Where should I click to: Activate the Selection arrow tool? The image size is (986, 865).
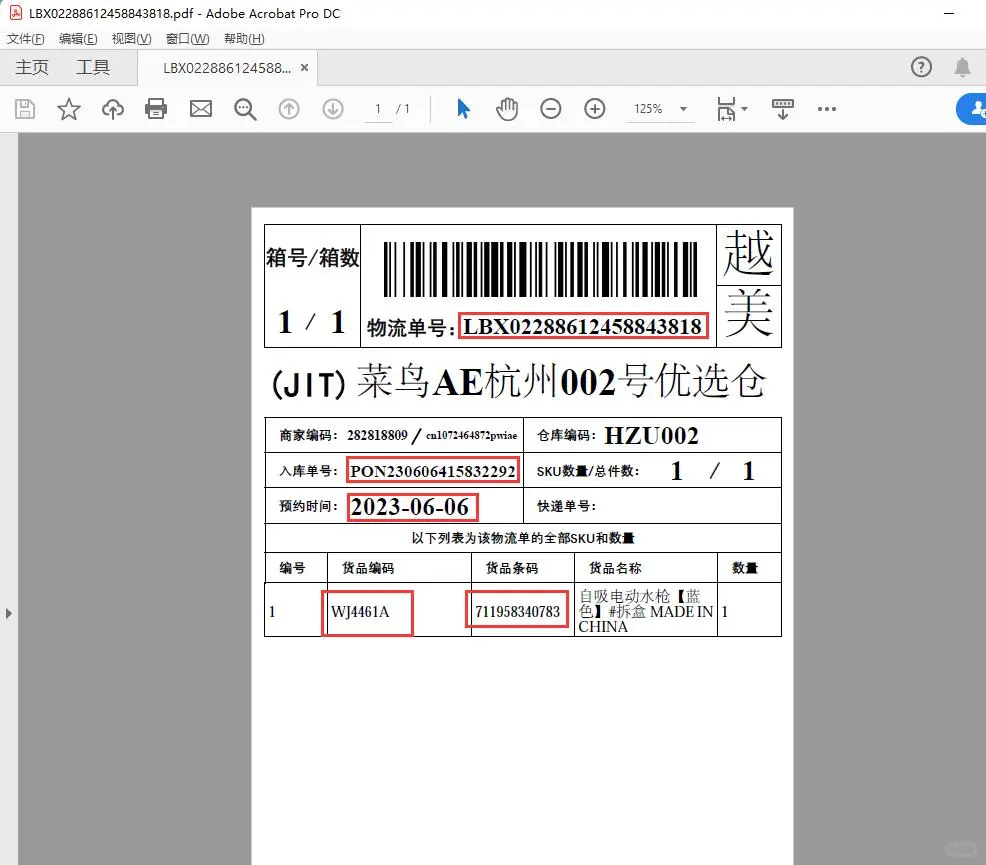click(463, 109)
